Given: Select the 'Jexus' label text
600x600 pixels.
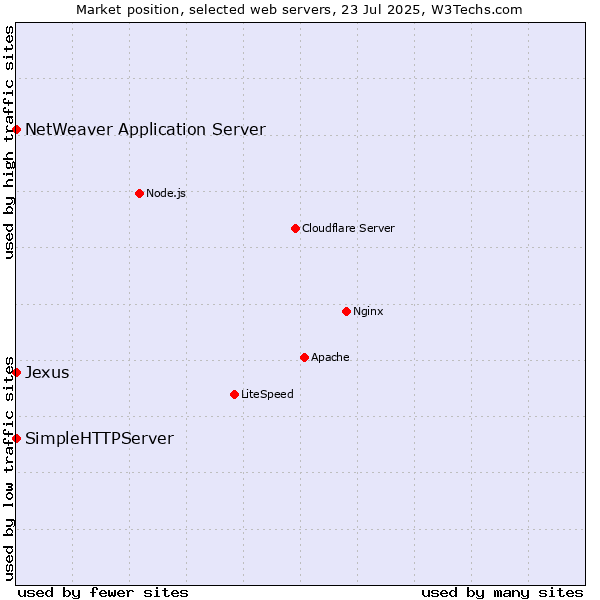Looking at the screenshot, I should [x=47, y=373].
